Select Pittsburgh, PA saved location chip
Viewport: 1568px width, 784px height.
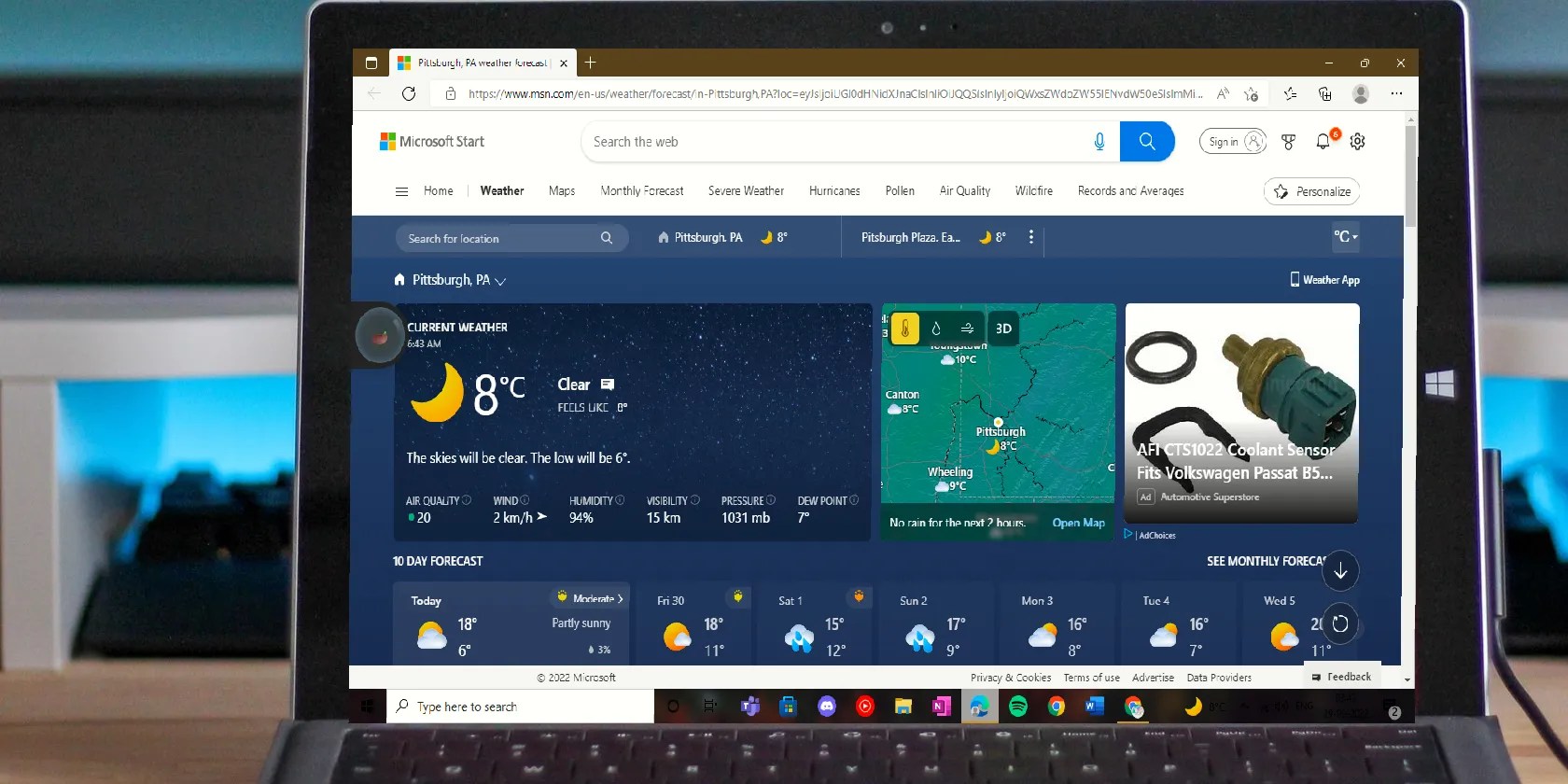pyautogui.click(x=722, y=238)
